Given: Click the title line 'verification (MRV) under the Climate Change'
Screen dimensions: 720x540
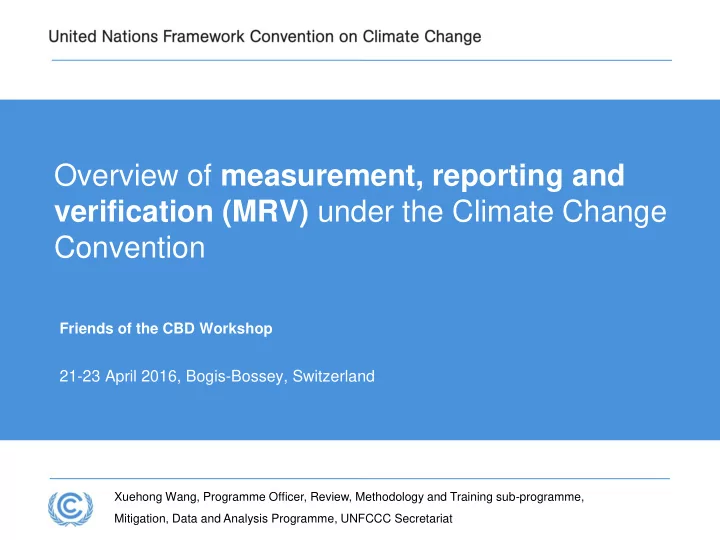Looking at the screenshot, I should (x=360, y=212).
